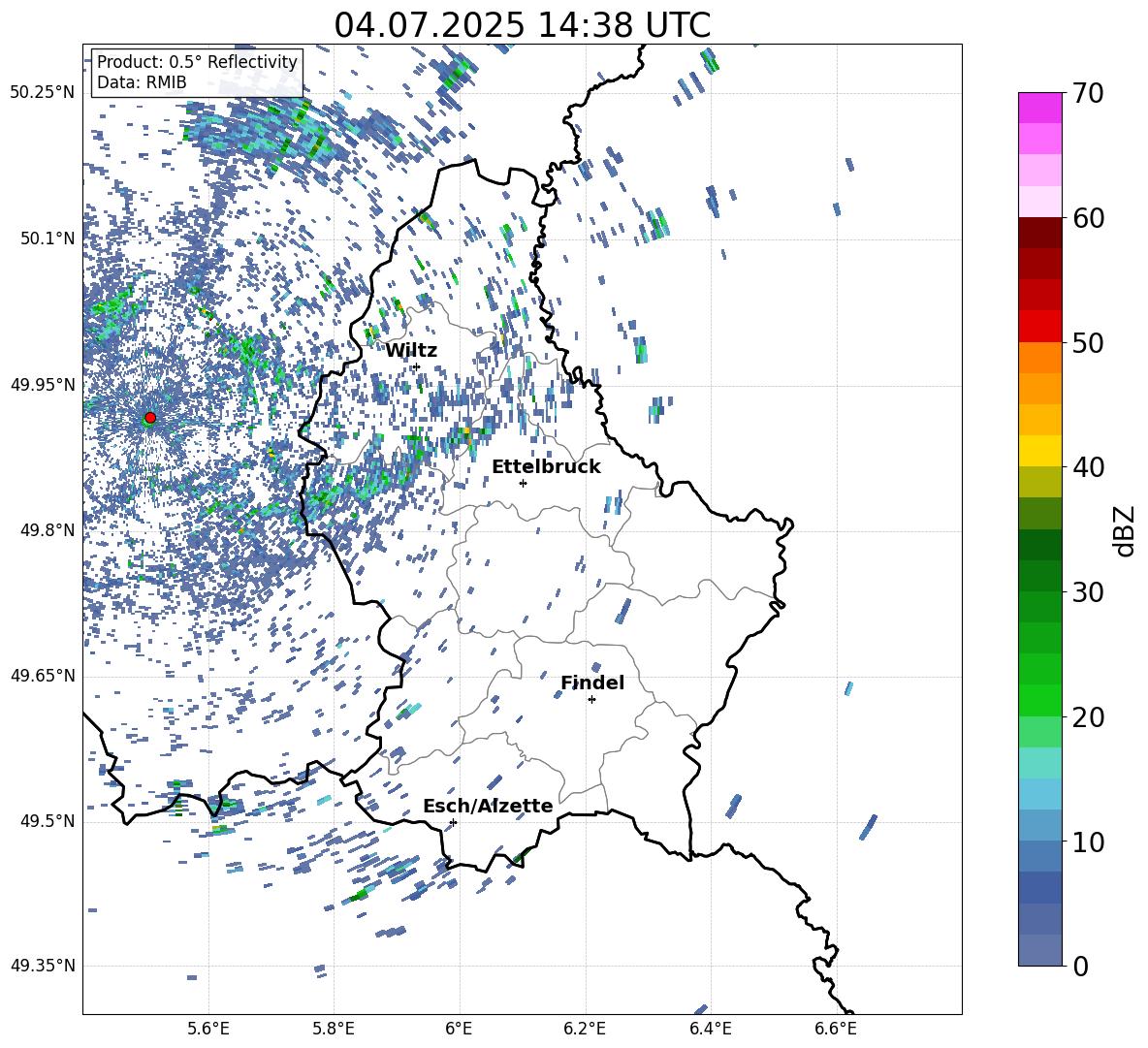Click the Esch/Alzette station cross marker

453,822
